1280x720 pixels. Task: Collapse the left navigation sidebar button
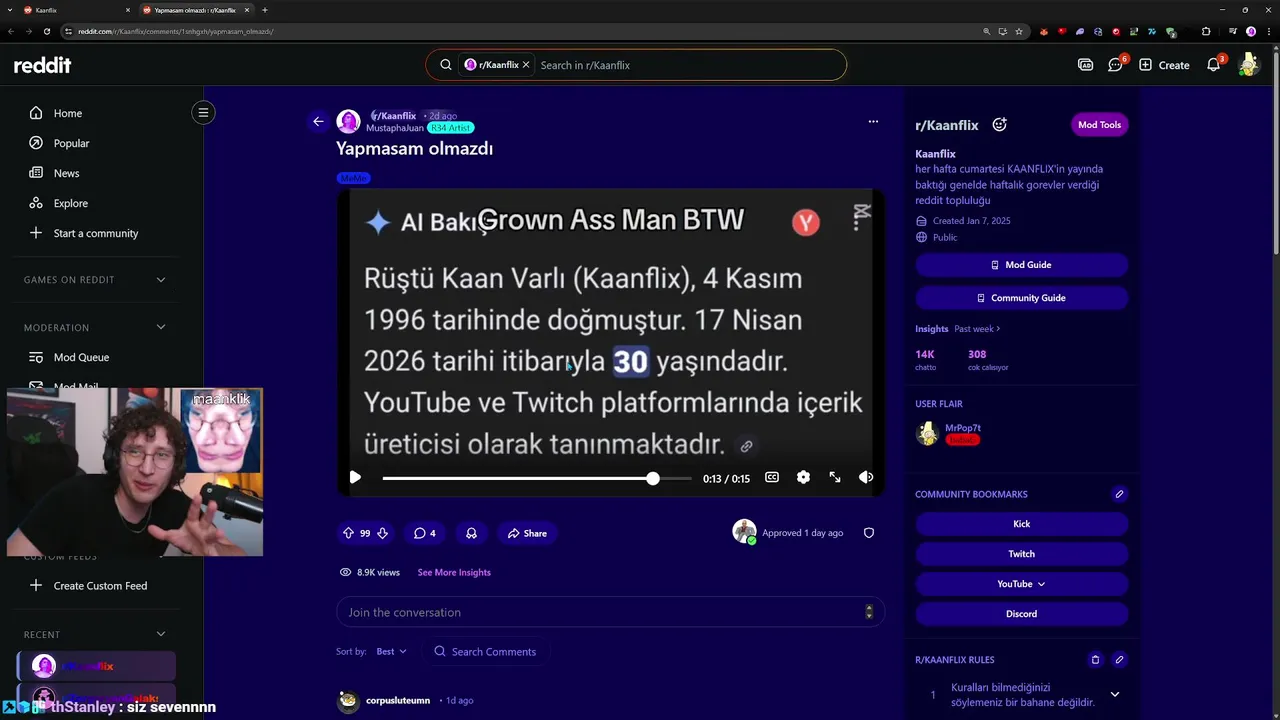tap(203, 113)
